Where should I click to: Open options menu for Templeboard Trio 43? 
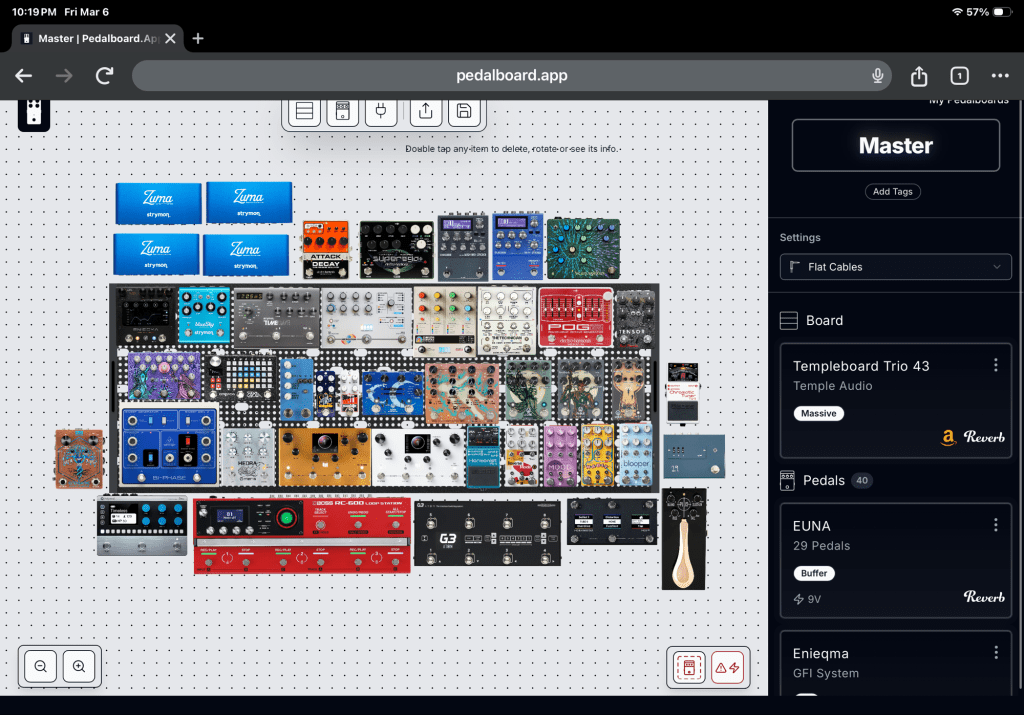(995, 365)
